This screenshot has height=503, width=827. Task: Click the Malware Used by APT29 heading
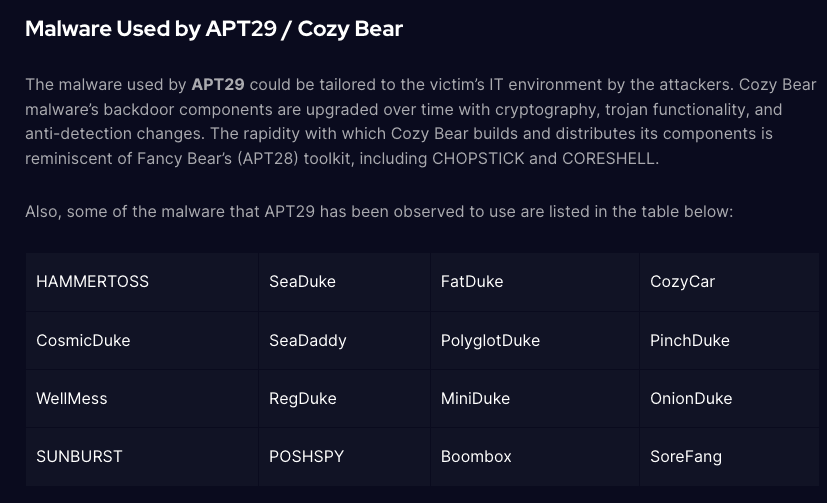214,28
